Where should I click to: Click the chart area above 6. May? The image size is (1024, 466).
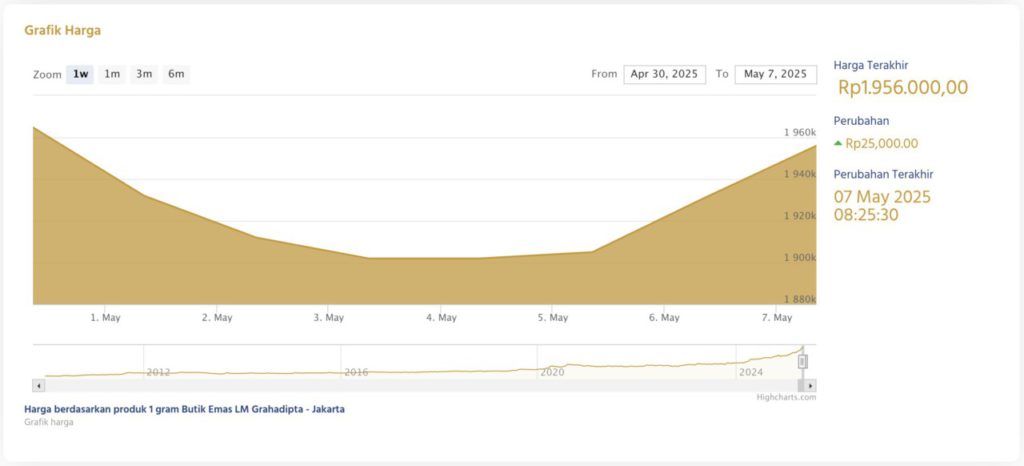(664, 260)
